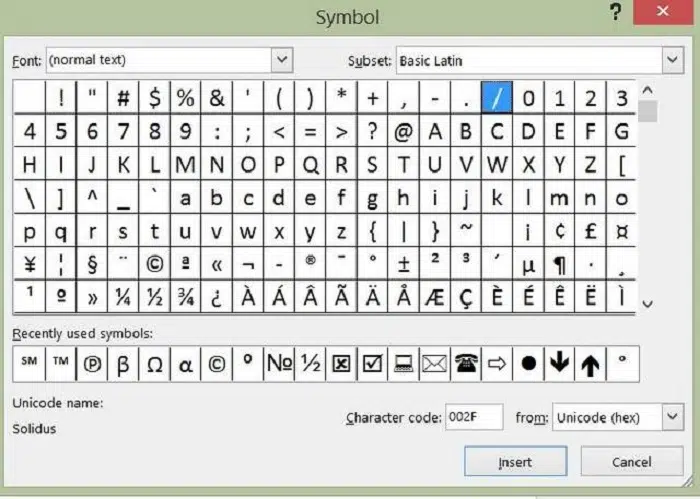Click the Insert button

516,462
